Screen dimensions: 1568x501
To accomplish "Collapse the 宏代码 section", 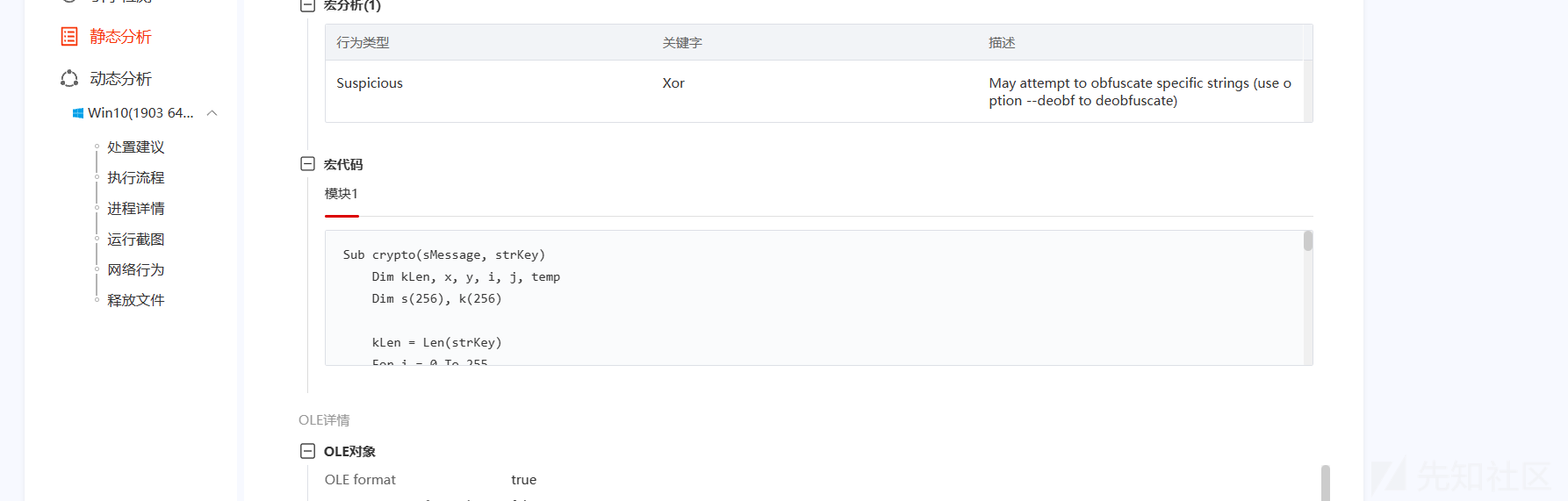I will [307, 164].
